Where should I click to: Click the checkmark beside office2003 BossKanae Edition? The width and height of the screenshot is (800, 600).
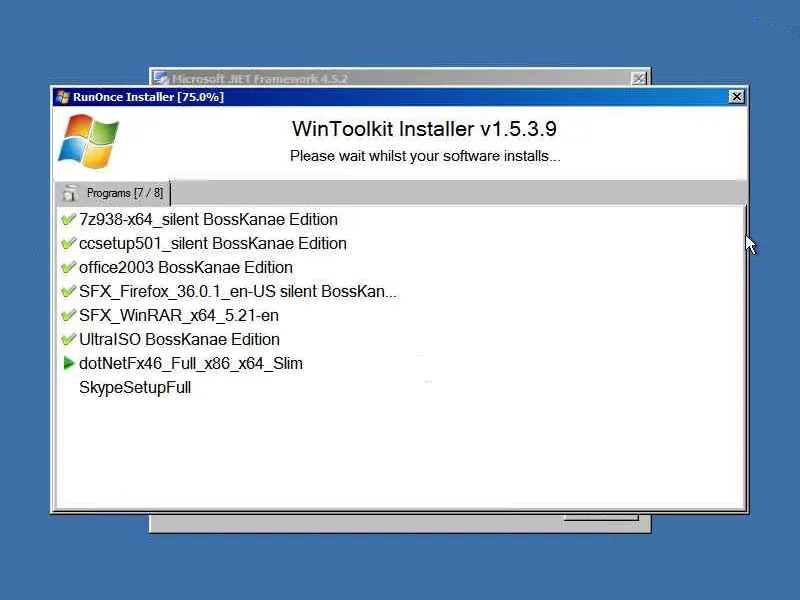click(68, 267)
